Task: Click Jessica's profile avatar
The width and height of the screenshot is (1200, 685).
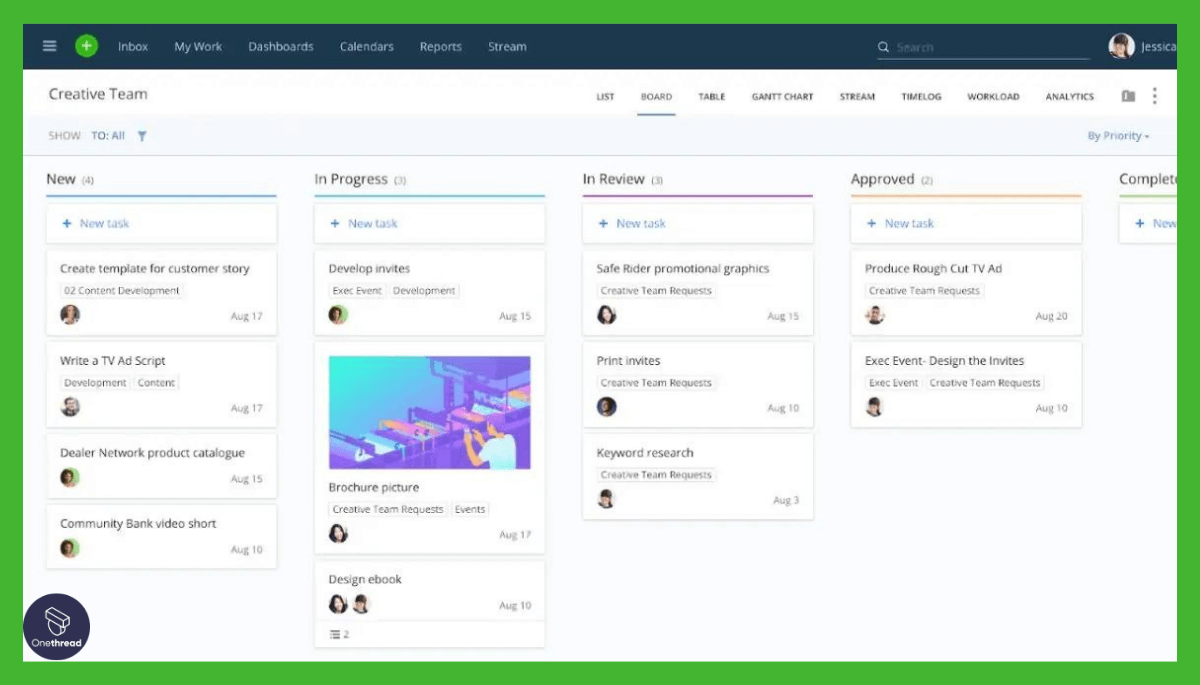Action: pyautogui.click(x=1120, y=45)
